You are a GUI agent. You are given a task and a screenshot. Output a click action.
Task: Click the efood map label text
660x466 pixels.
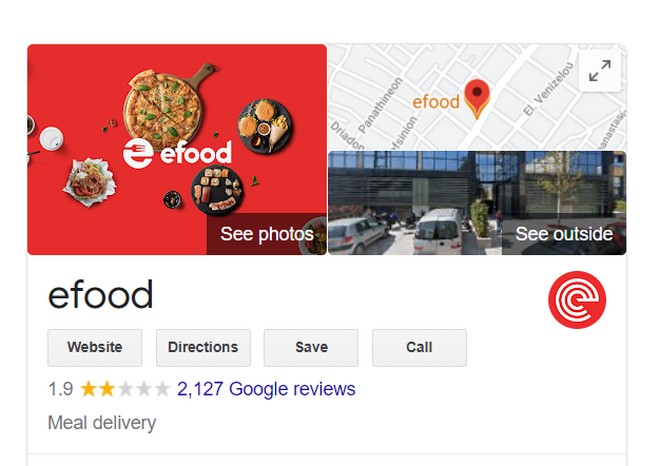436,102
